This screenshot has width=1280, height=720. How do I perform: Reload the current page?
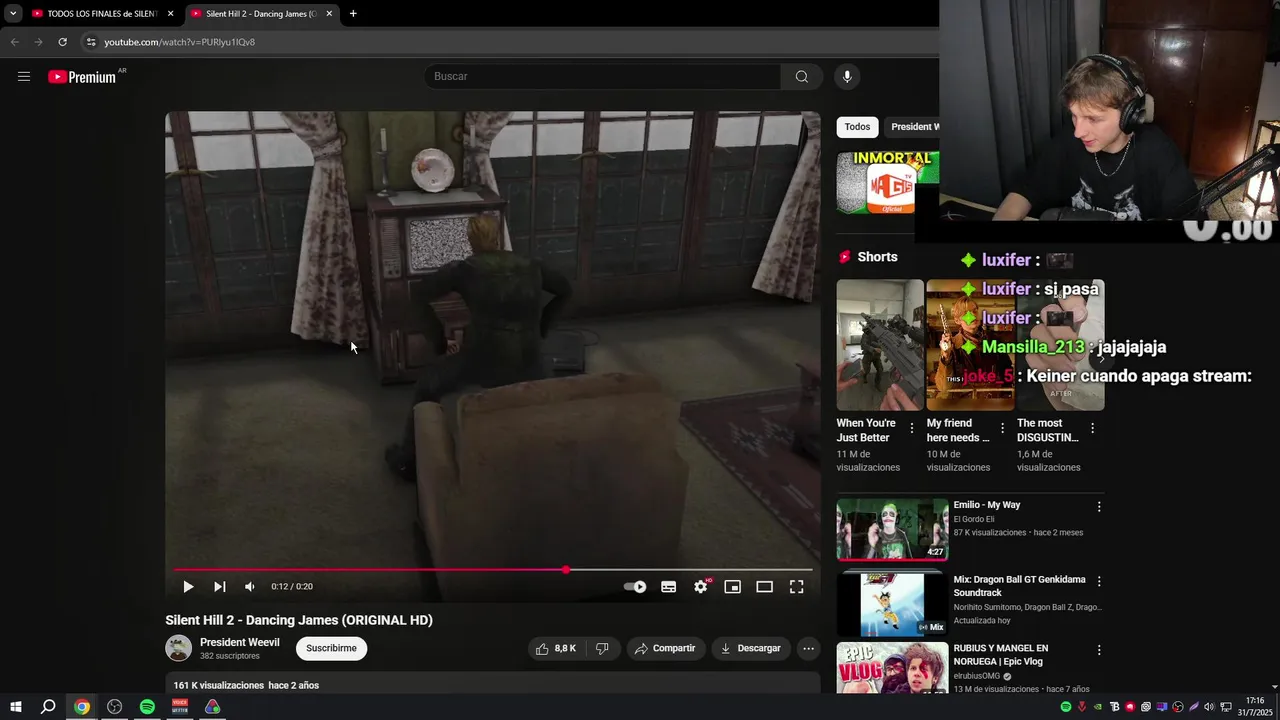pos(62,42)
